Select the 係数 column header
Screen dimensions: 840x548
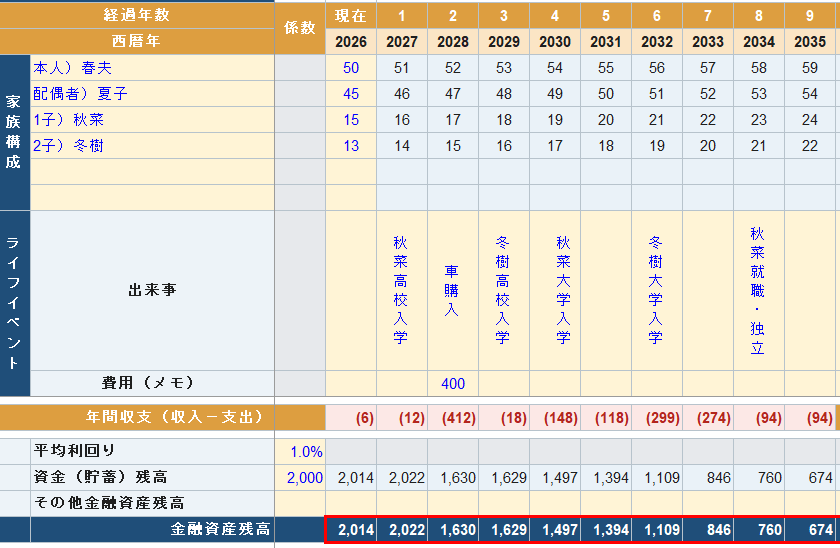(300, 28)
